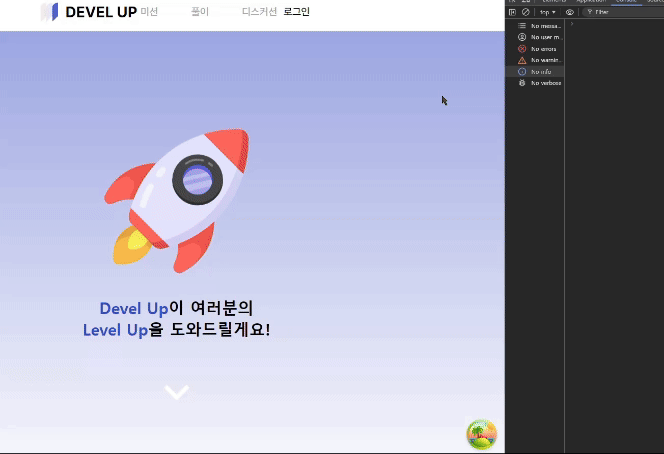Select the No info filter row
This screenshot has width=664, height=454.
[535, 72]
